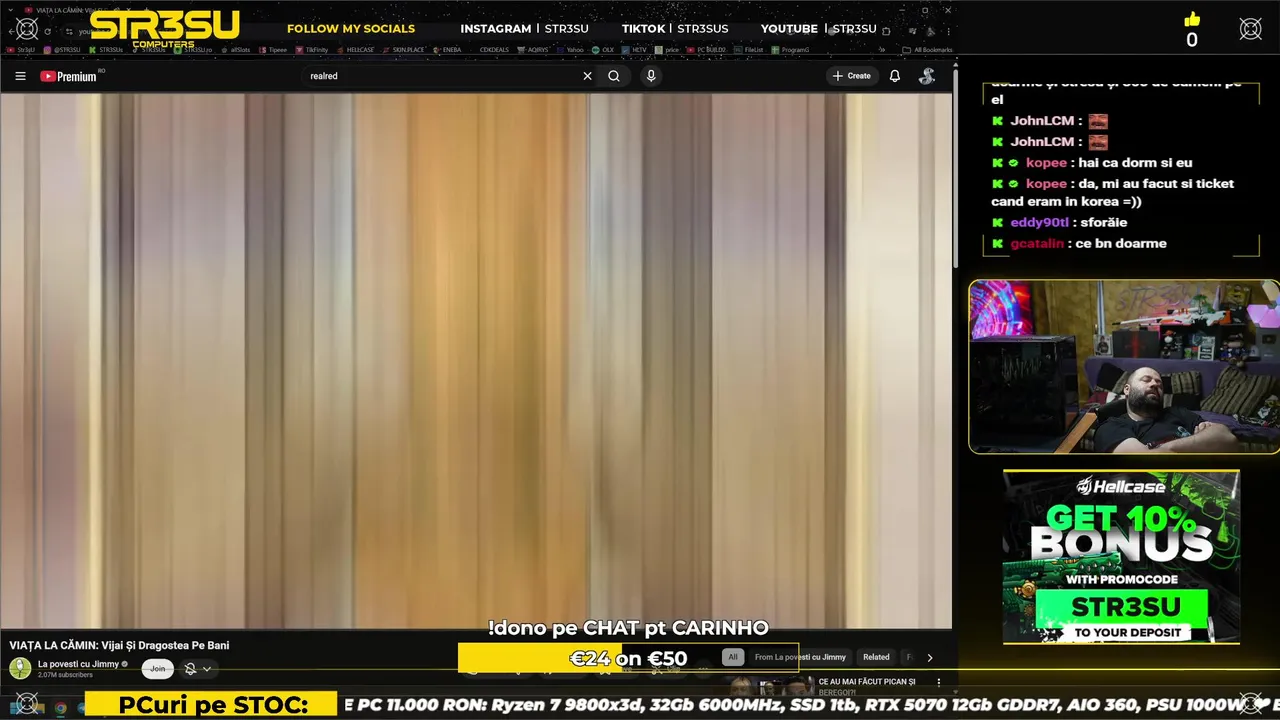Open the HLTV bookmark
The height and width of the screenshot is (720, 1280).
635,49
